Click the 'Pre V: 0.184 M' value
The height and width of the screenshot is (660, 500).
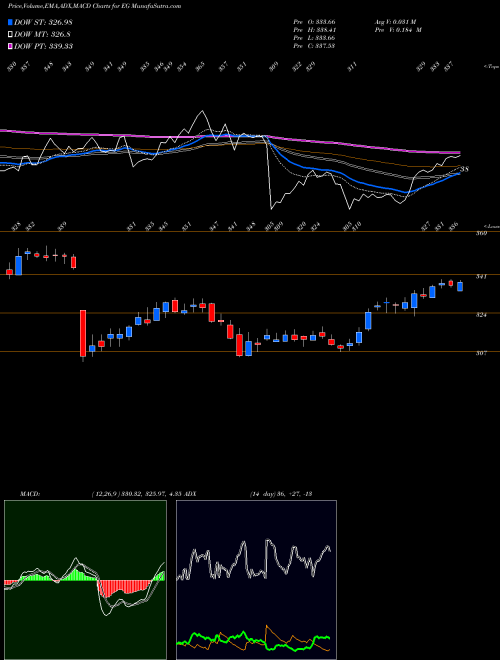pos(398,30)
